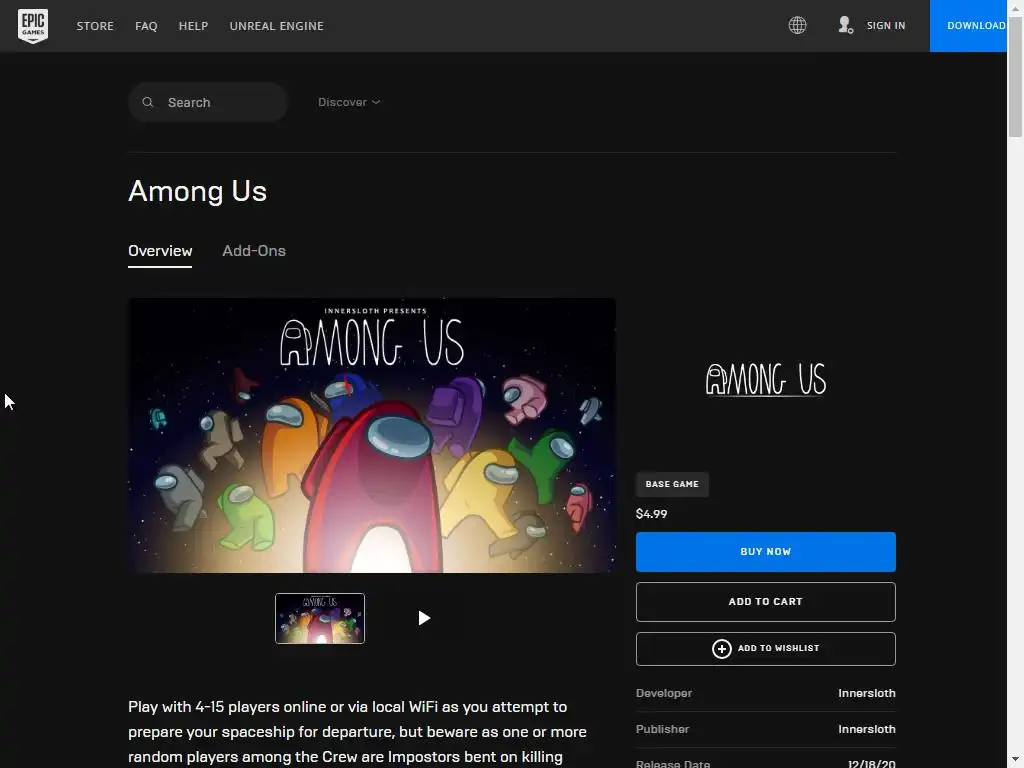Click the main Among Us hero image
The width and height of the screenshot is (1024, 768).
pos(372,435)
